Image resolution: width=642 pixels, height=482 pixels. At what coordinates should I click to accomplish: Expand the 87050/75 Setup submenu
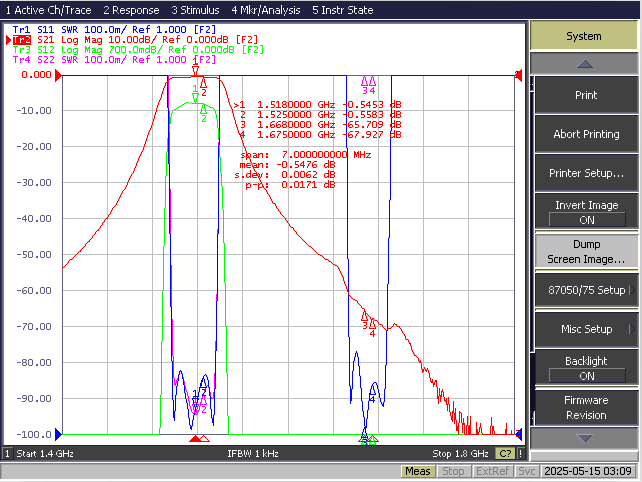tap(586, 290)
